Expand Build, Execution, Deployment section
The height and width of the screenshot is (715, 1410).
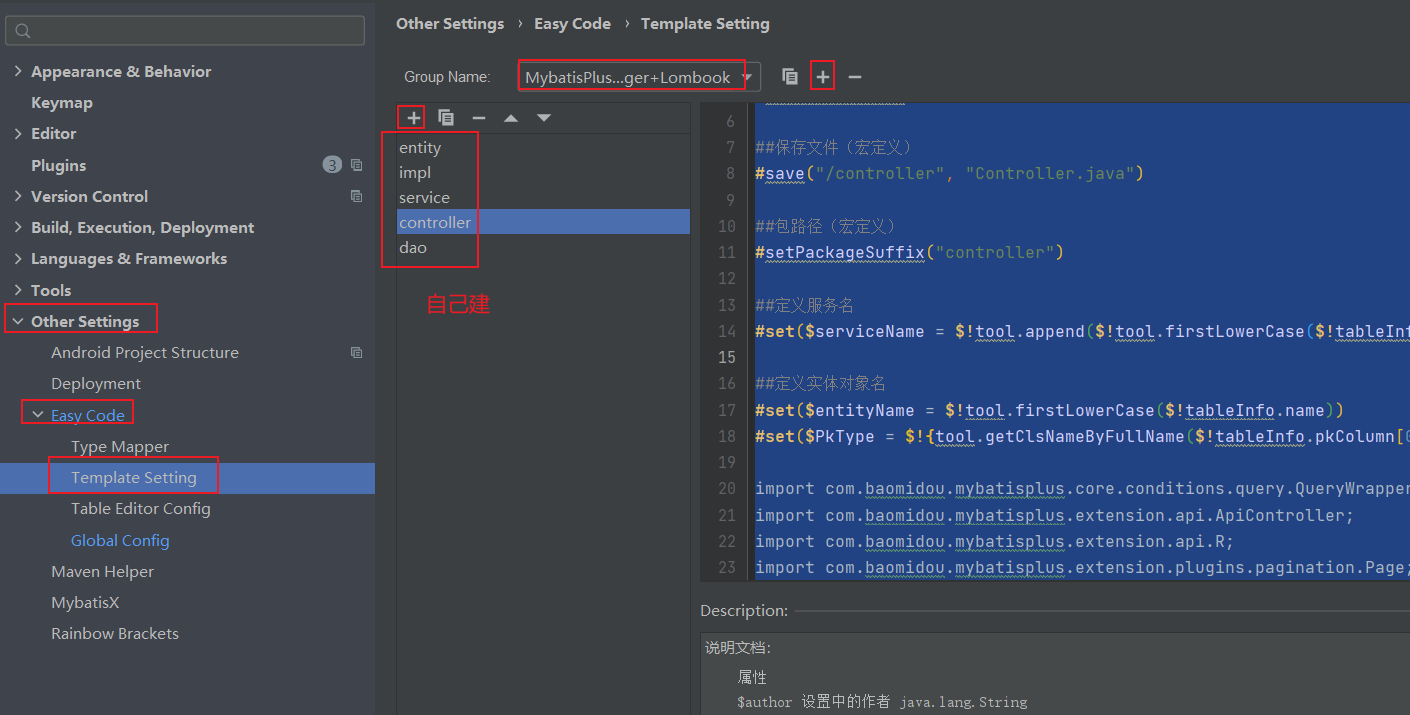18,227
